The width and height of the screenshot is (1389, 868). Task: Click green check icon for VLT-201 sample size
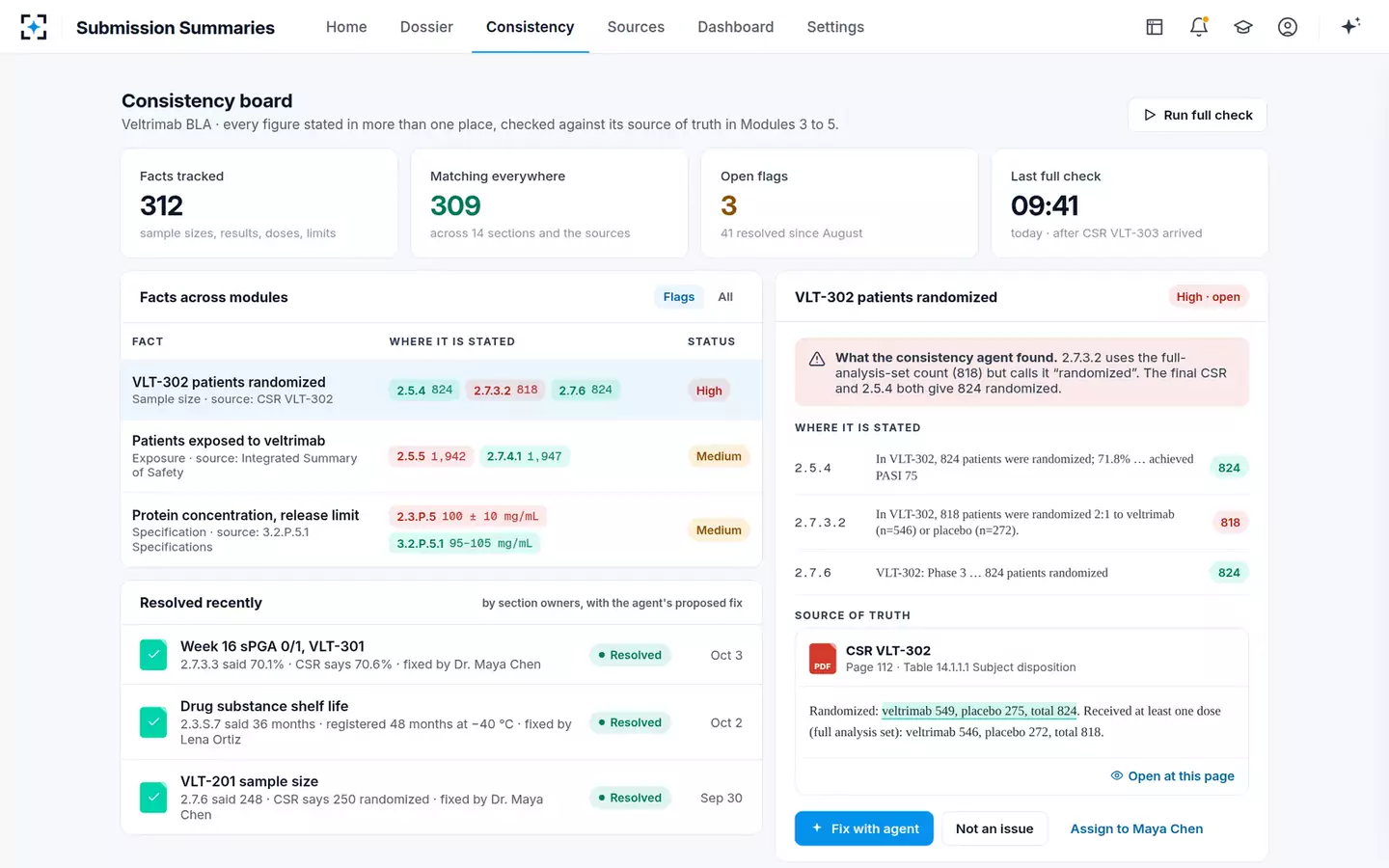(153, 798)
